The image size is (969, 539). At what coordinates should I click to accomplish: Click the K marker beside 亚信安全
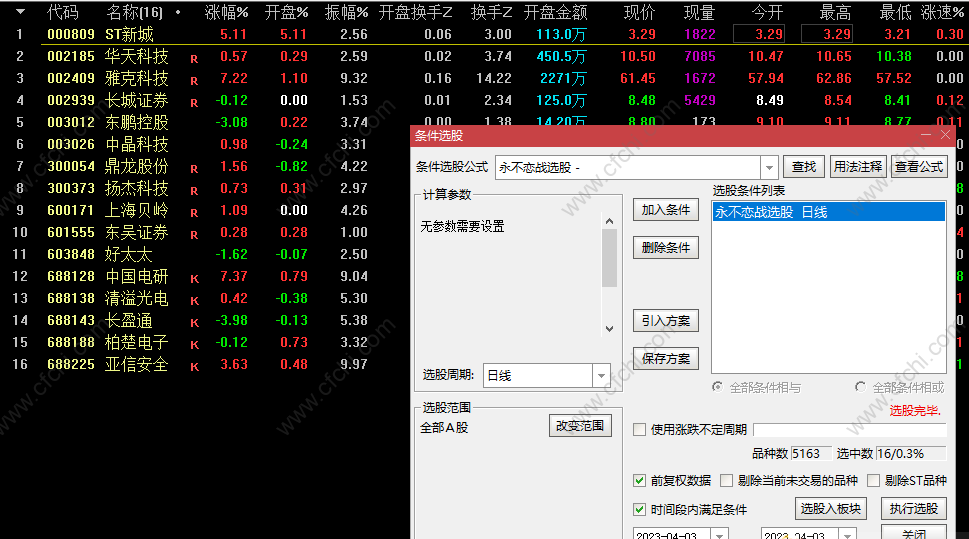click(195, 367)
